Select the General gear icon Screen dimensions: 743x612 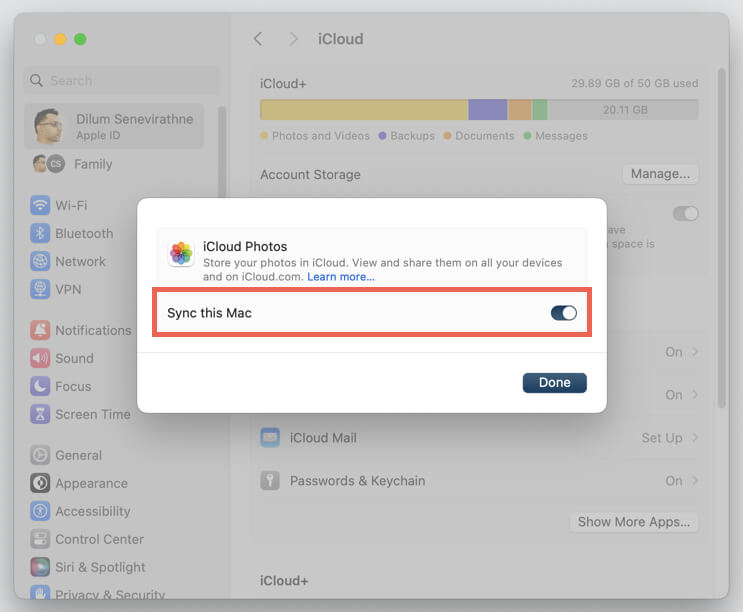click(40, 455)
